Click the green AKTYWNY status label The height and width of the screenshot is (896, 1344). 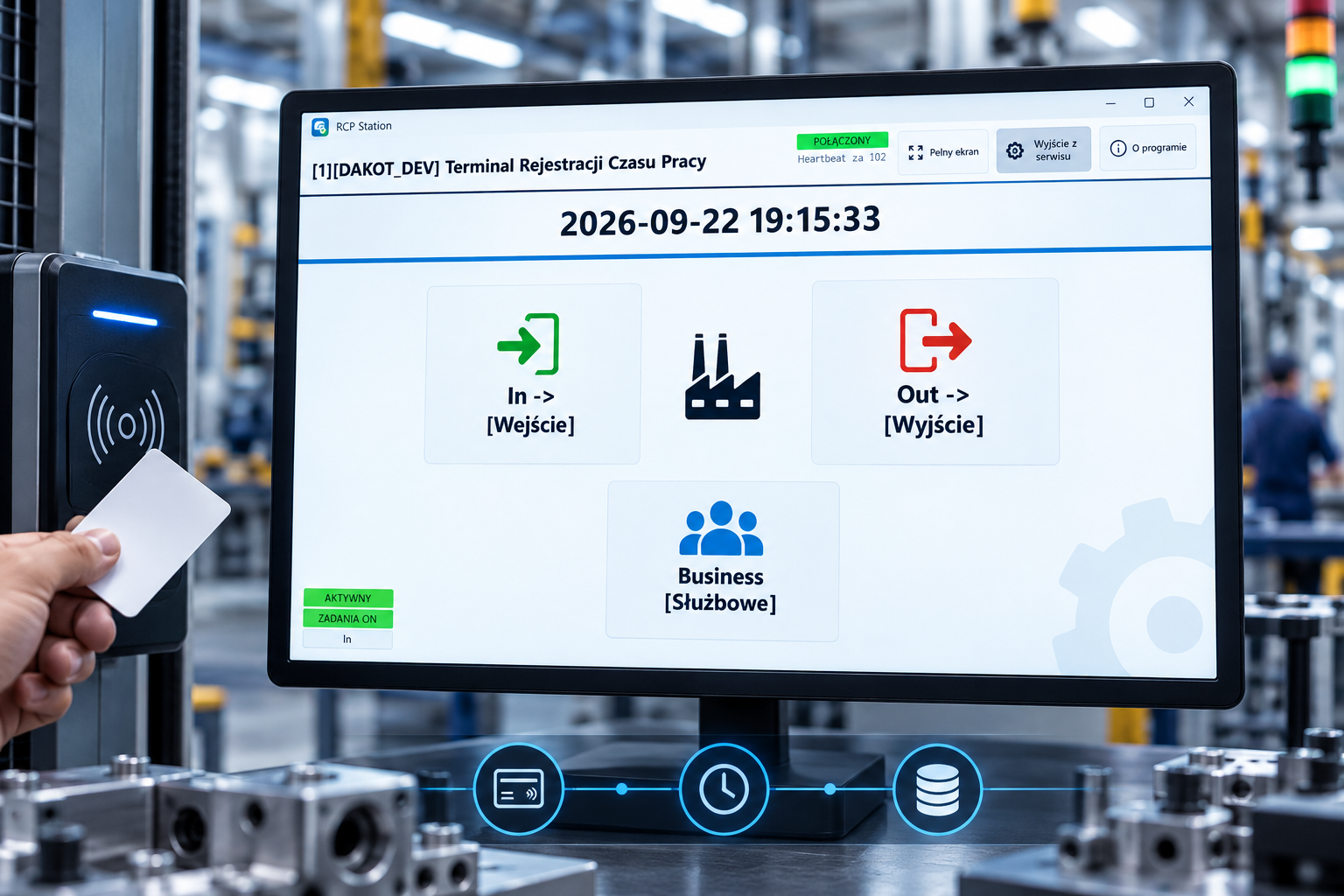[x=348, y=598]
